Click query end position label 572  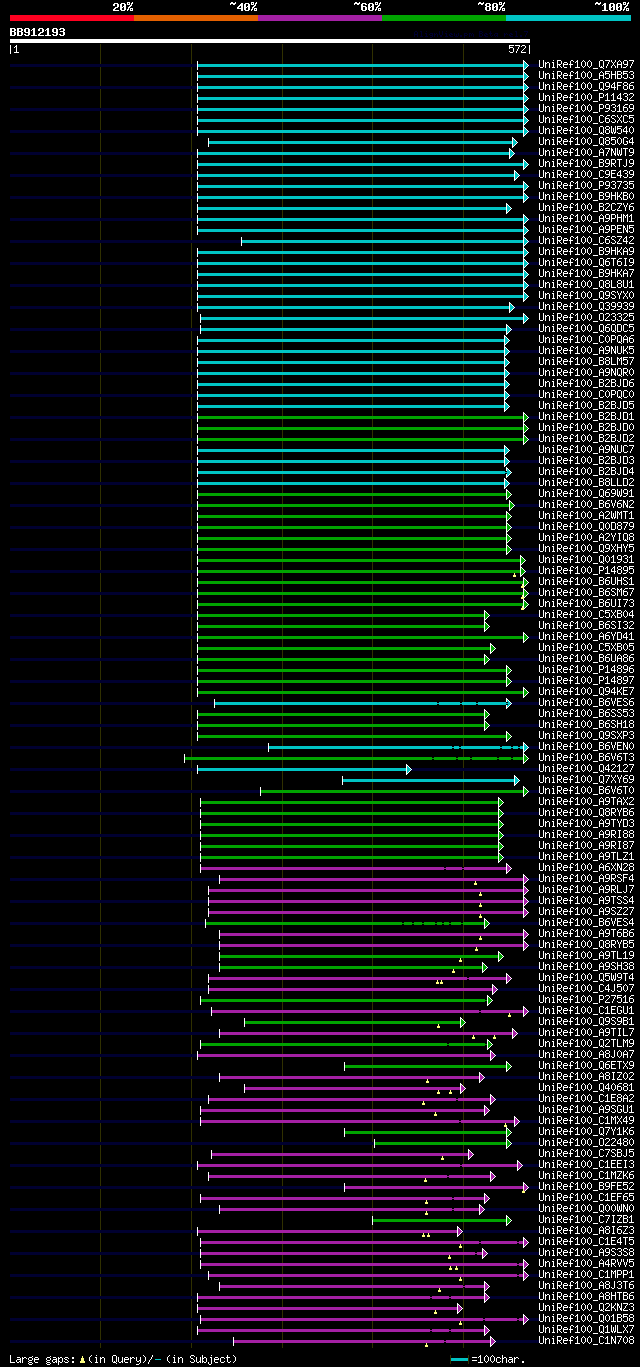coord(517,49)
